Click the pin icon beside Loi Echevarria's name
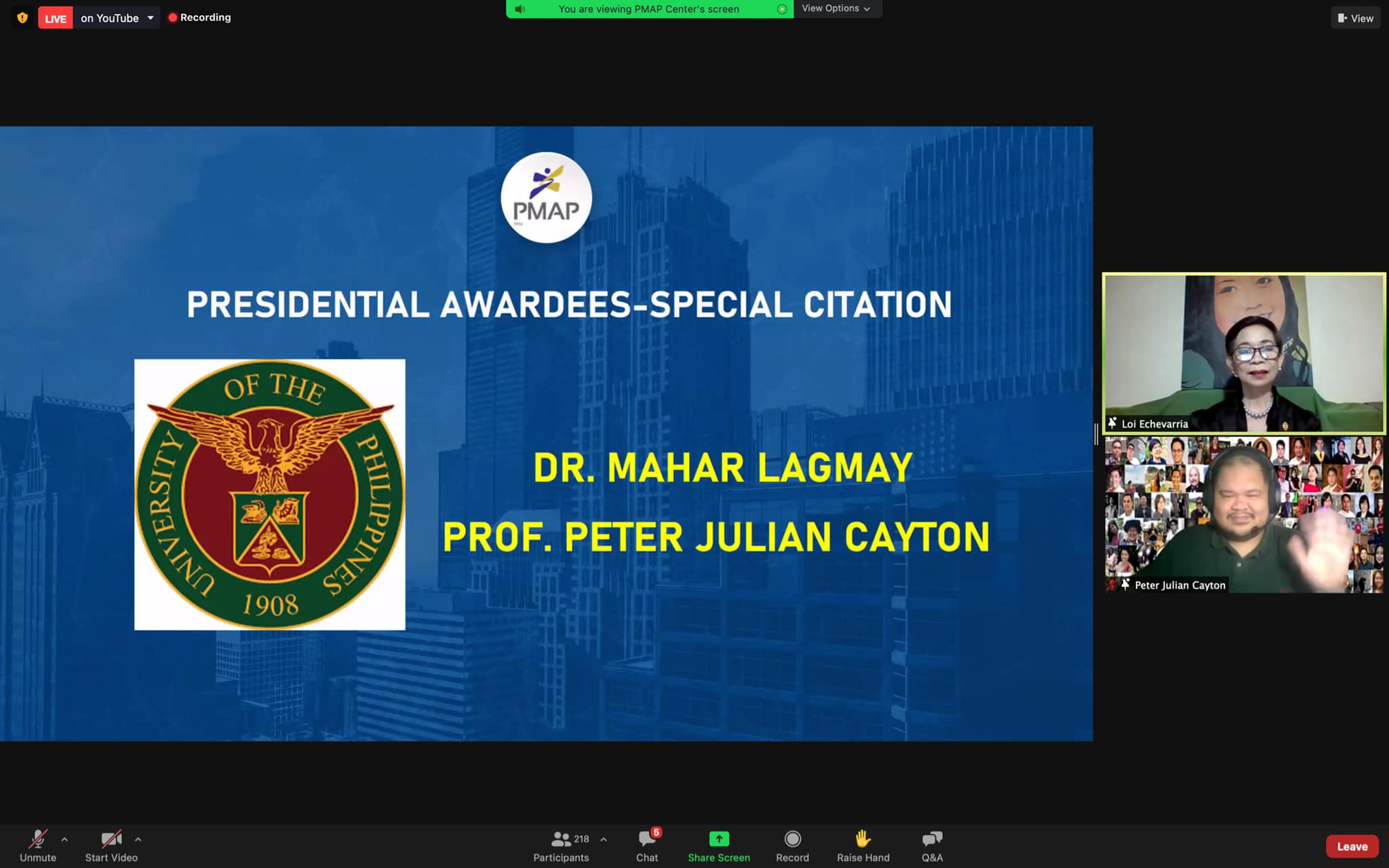 [1112, 423]
